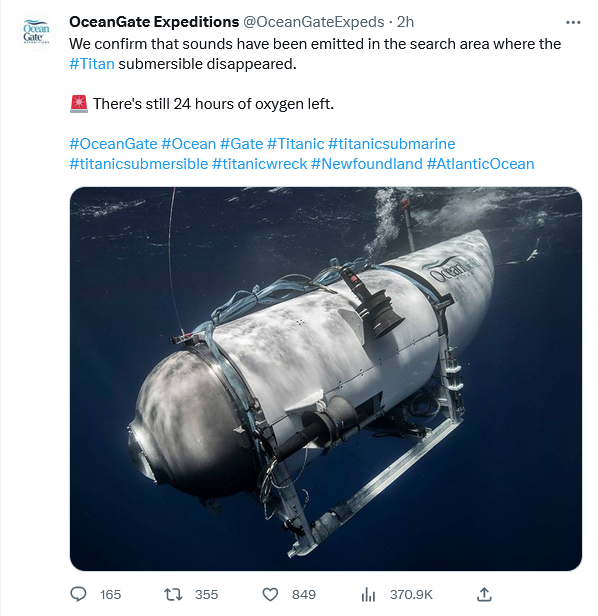
Task: Click the #titanicsubmersible hashtag
Action: [139, 164]
